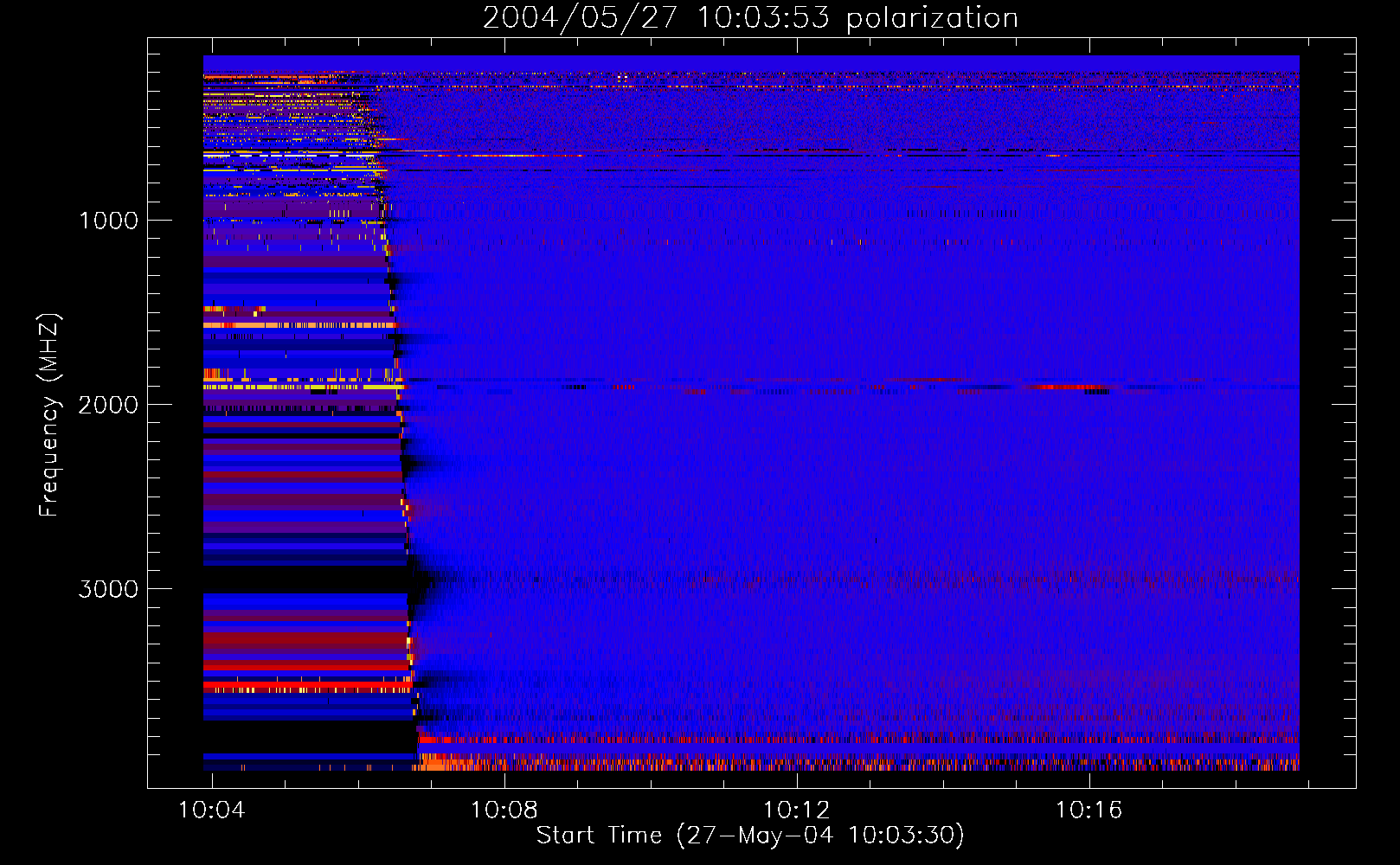Click the 2000 frequency tick label
1400x865 pixels.
click(108, 405)
